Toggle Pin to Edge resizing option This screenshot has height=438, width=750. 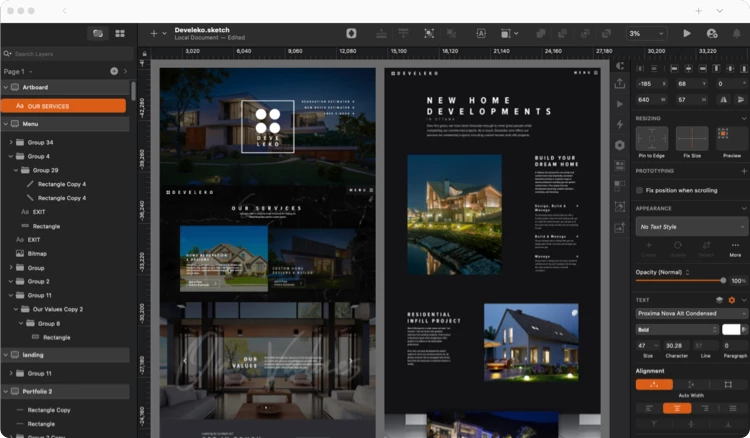tap(652, 139)
